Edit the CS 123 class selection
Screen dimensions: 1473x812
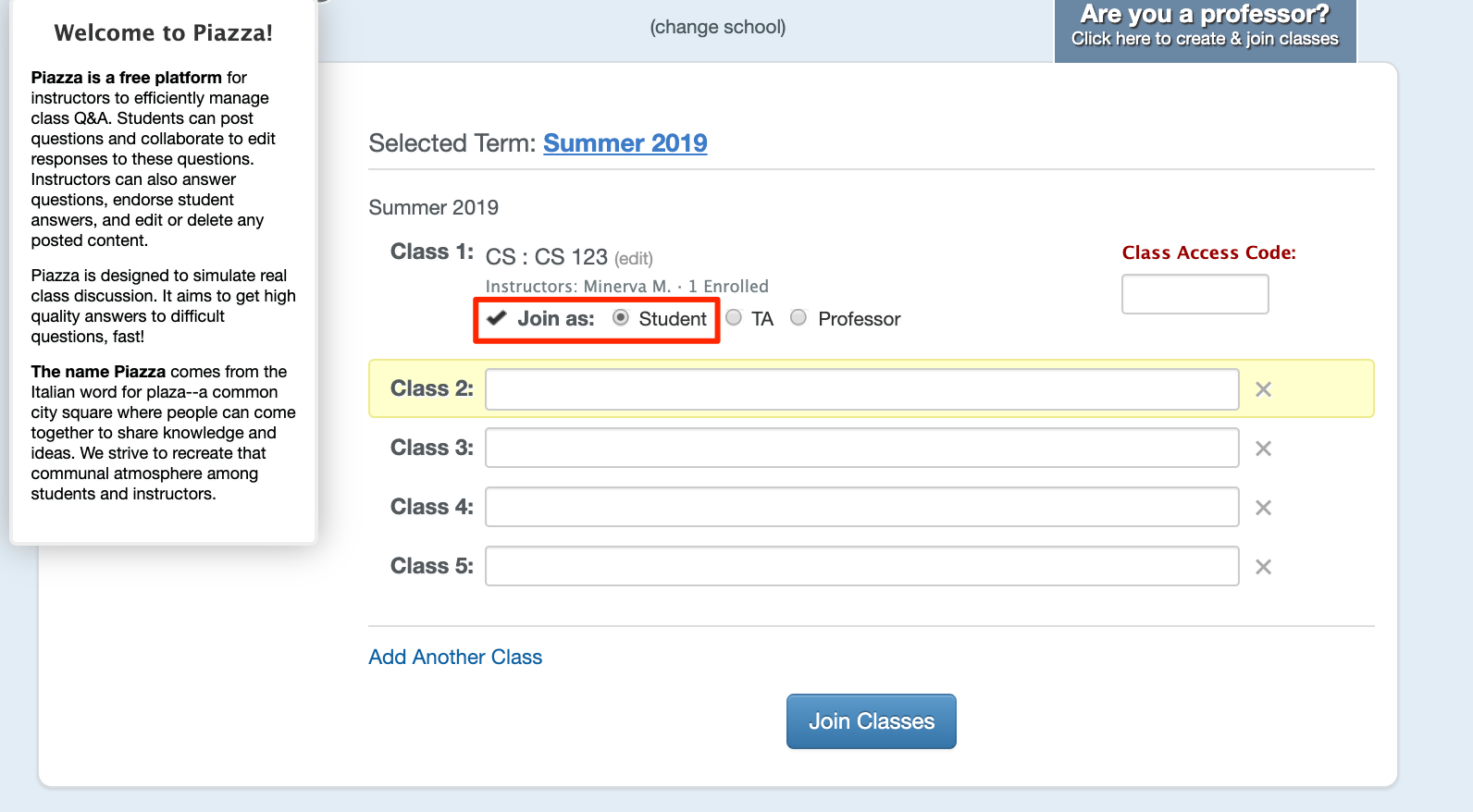pos(634,259)
